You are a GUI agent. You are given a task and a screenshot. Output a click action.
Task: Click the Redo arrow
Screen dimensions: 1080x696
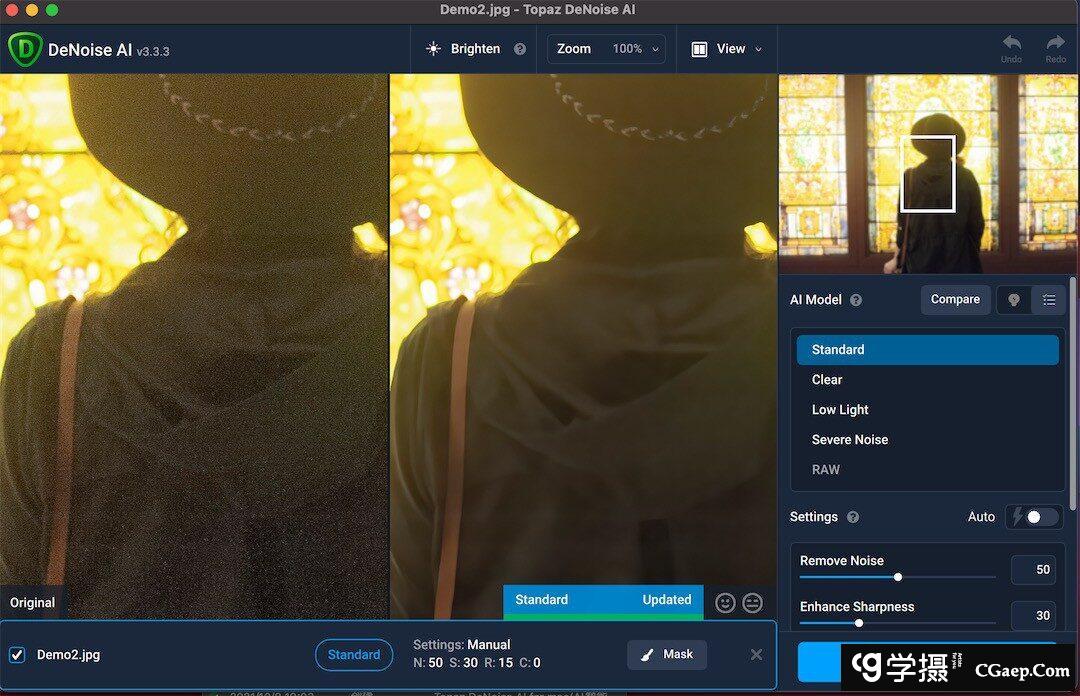pyautogui.click(x=1055, y=45)
